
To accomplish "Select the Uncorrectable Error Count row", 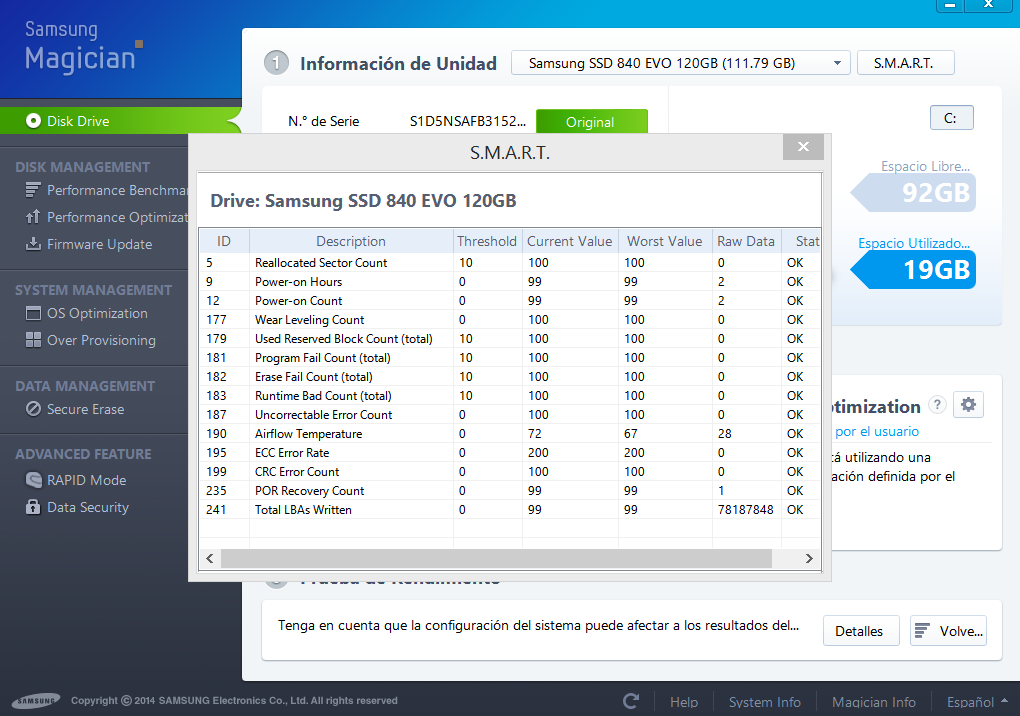I will click(x=509, y=414).
